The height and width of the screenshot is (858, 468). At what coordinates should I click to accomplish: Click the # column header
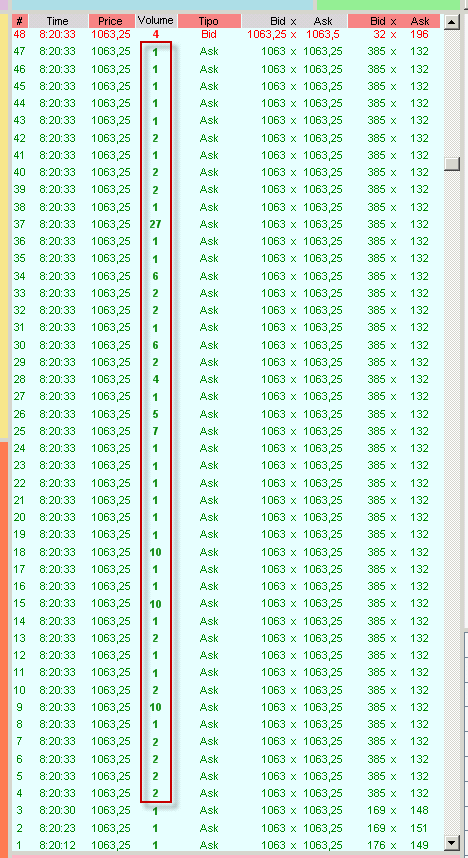19,21
